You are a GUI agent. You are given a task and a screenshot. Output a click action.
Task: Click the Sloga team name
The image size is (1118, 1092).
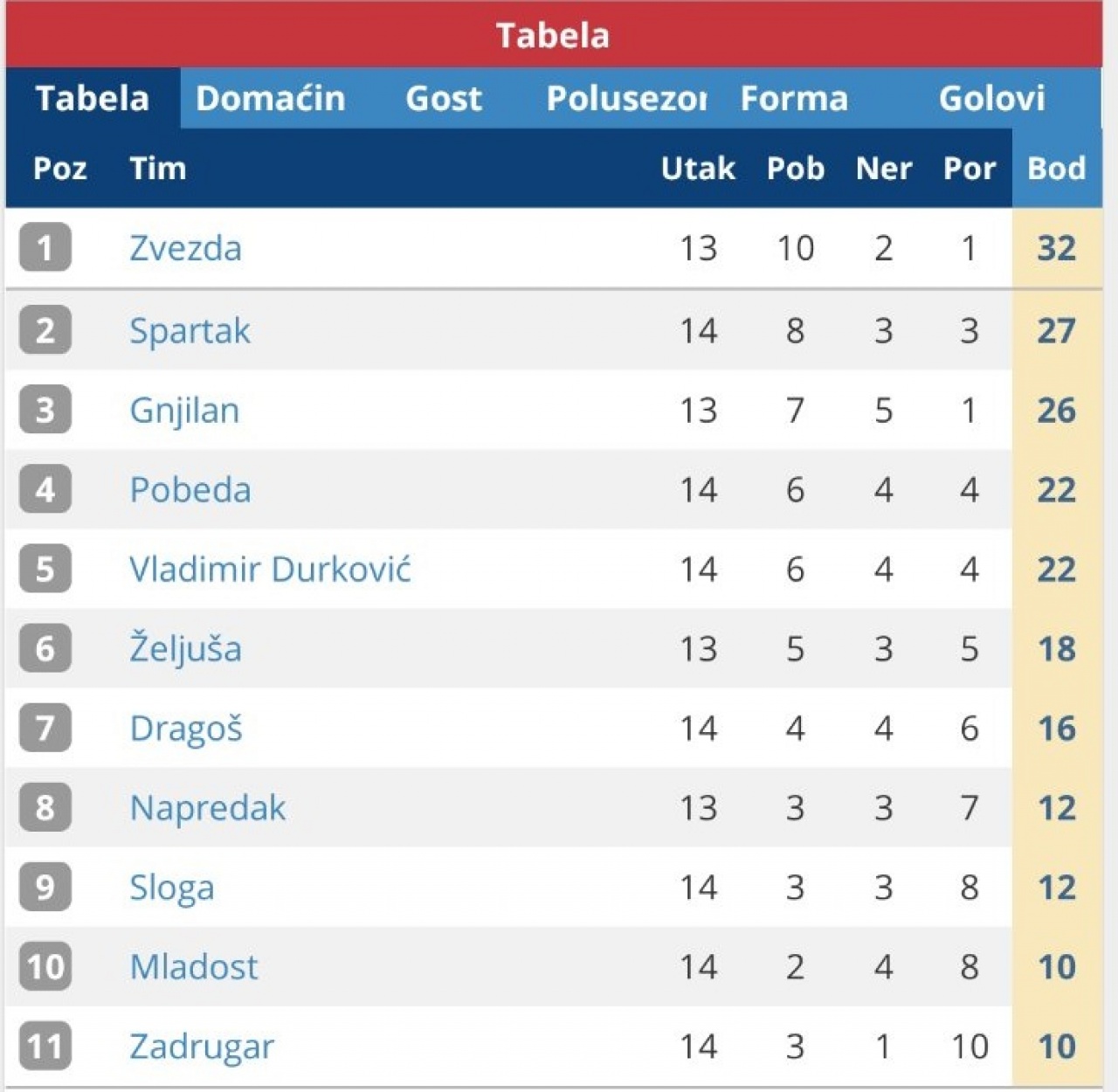pos(172,888)
